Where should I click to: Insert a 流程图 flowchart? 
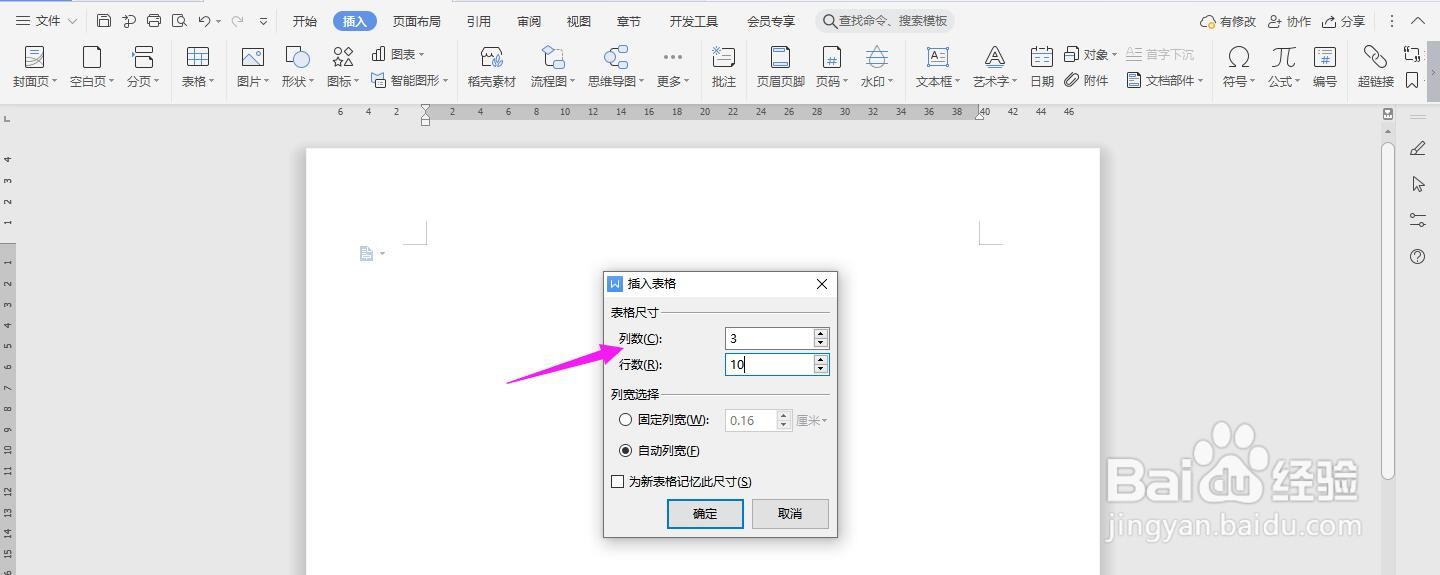click(x=553, y=67)
